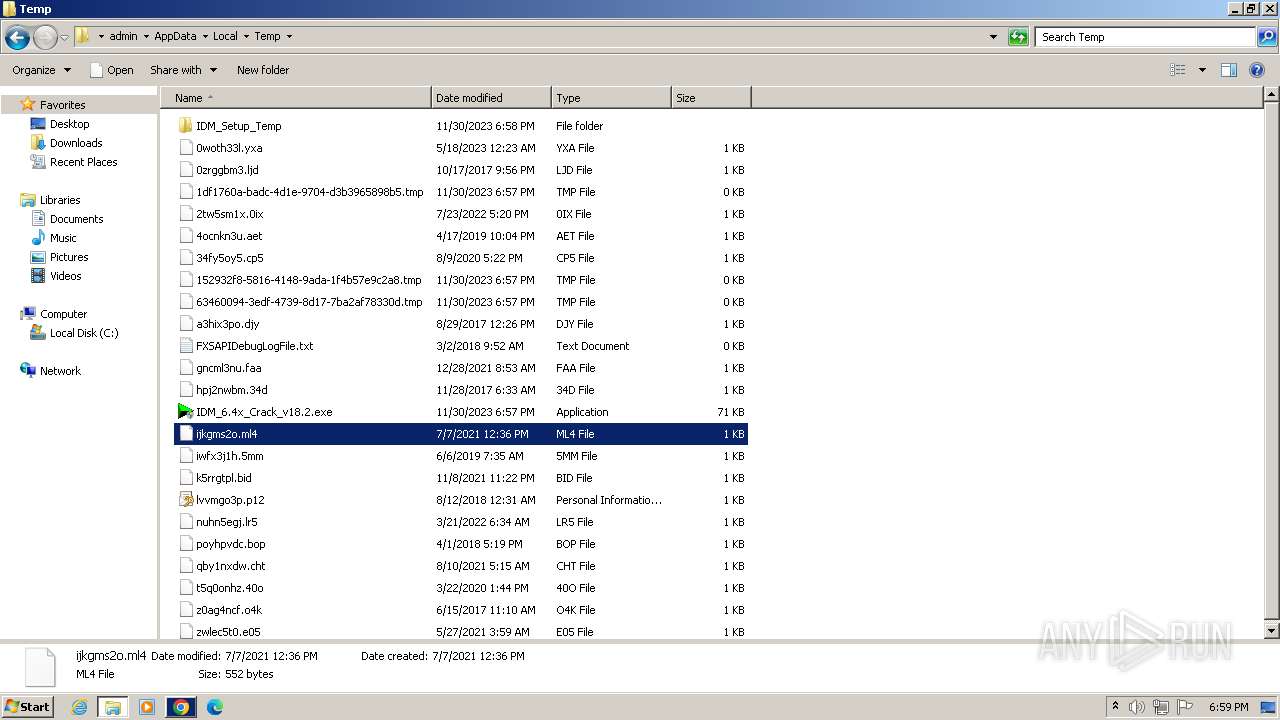Click the Forward navigation arrow
This screenshot has width=1280, height=720.
point(45,37)
